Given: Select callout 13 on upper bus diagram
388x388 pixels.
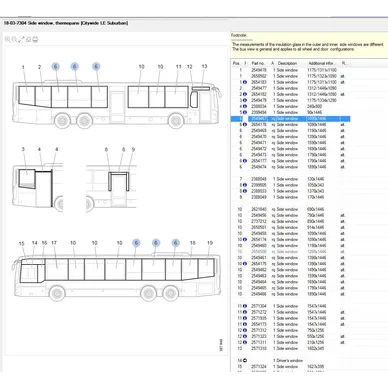Looking at the screenshot, I should tap(204, 66).
